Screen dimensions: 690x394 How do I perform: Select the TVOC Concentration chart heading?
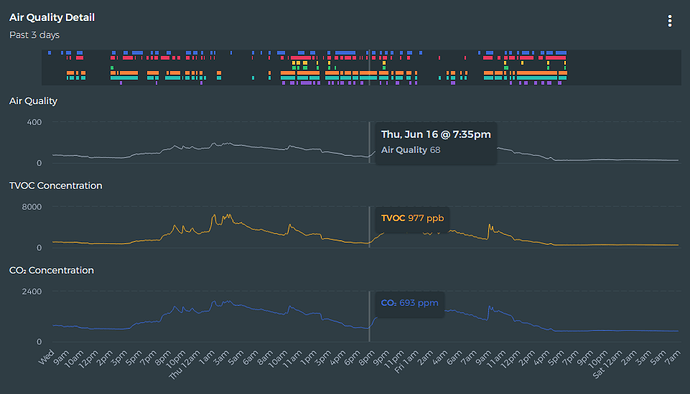pyautogui.click(x=56, y=186)
